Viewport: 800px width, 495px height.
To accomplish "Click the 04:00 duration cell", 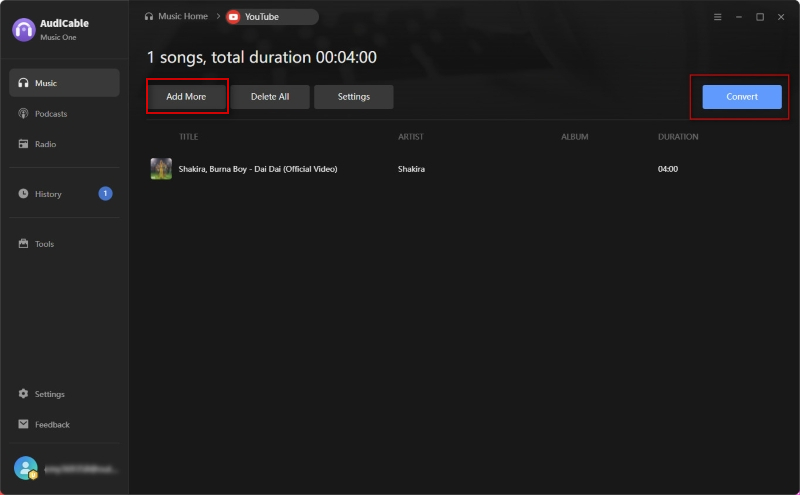I will click(x=668, y=169).
